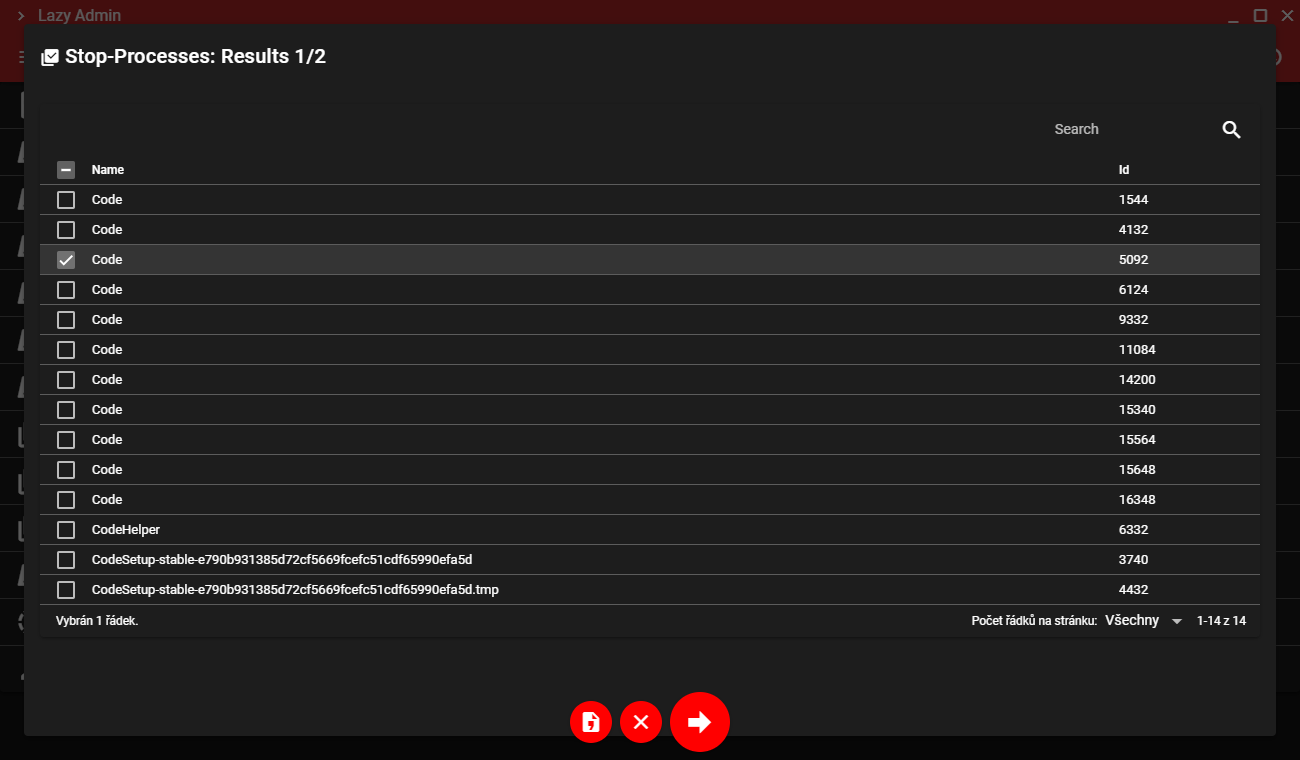Image resolution: width=1300 pixels, height=760 pixels.
Task: Open the rows per page Všechny dropdown
Action: [x=1144, y=621]
